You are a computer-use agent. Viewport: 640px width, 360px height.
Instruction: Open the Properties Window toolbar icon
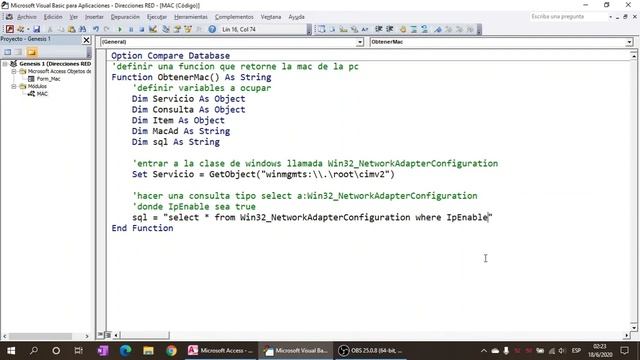coord(177,29)
